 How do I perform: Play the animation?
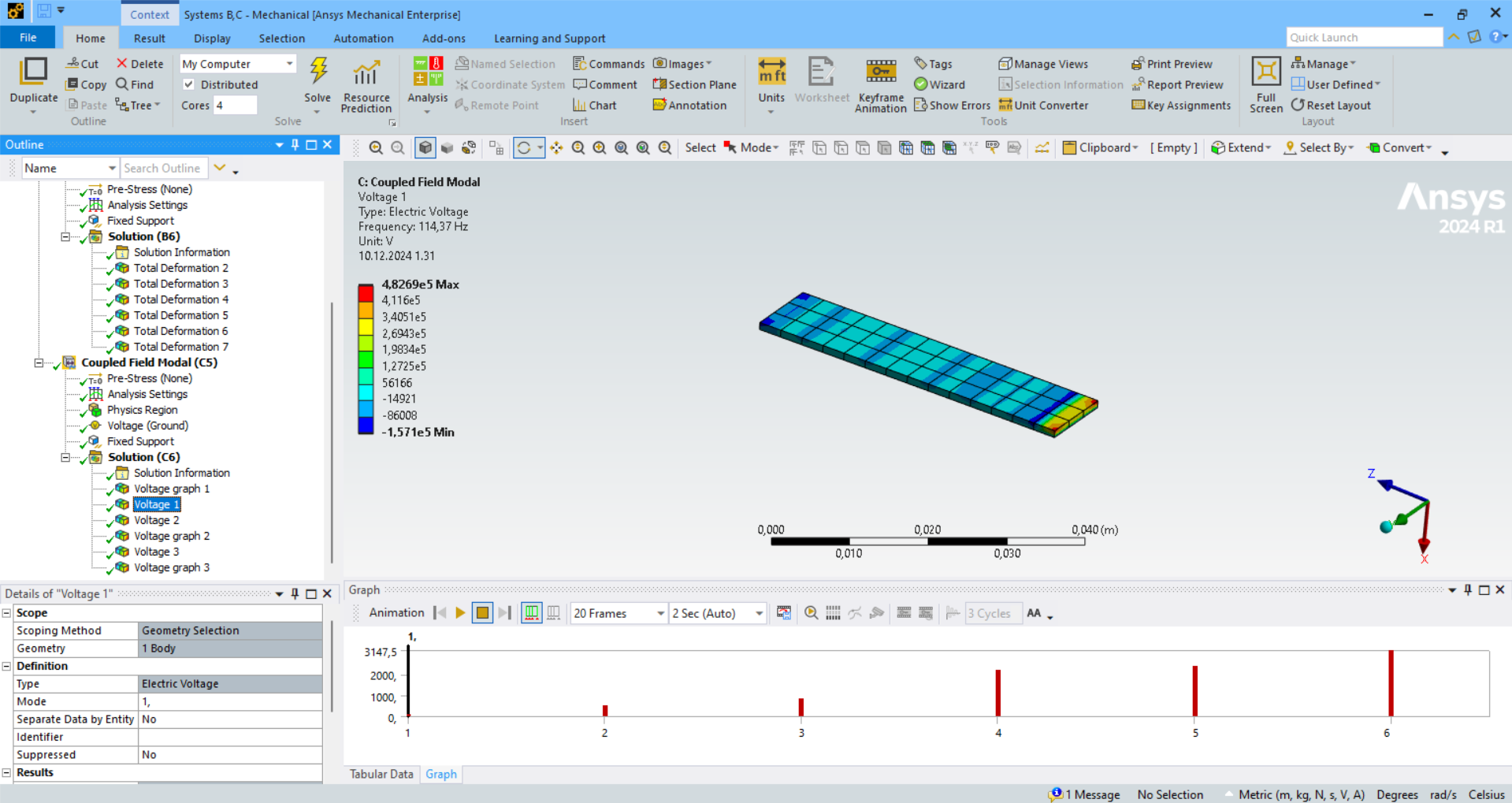tap(460, 613)
